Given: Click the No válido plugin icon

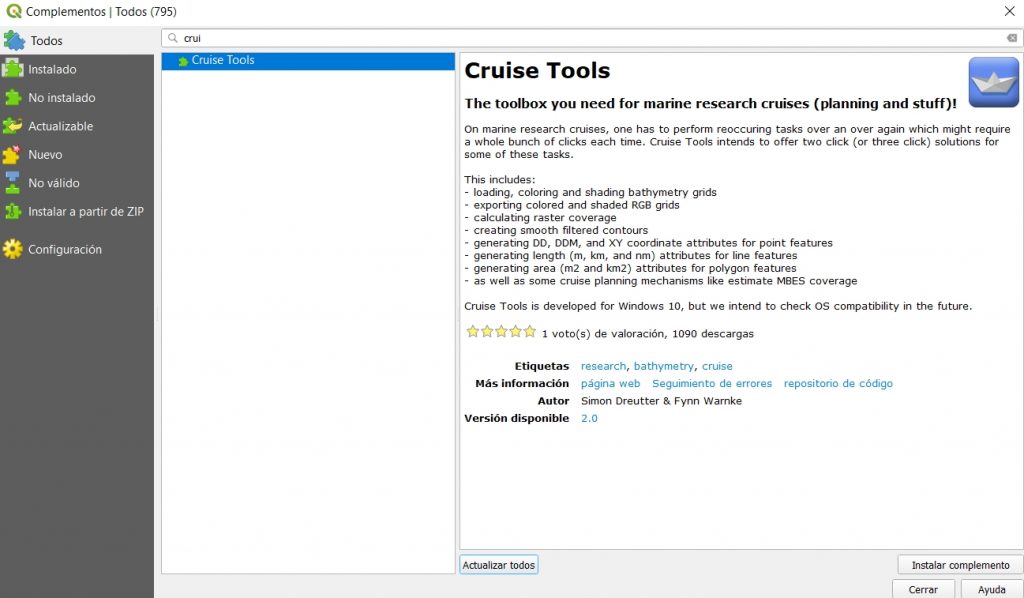Looking at the screenshot, I should 13,183.
